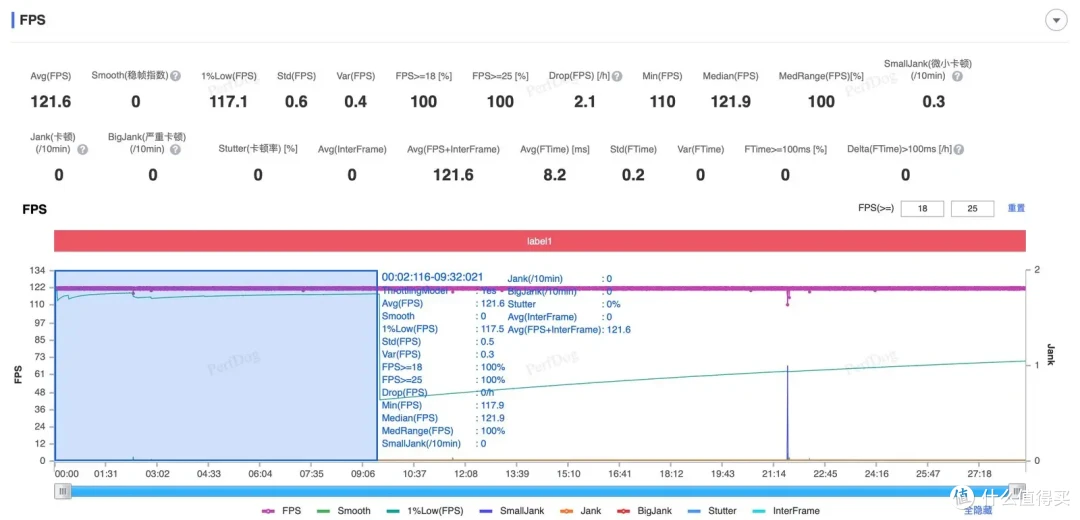This screenshot has height=520, width=1080.
Task: Click the Min(FPS) tooltip value 117.9
Action: coord(492,405)
